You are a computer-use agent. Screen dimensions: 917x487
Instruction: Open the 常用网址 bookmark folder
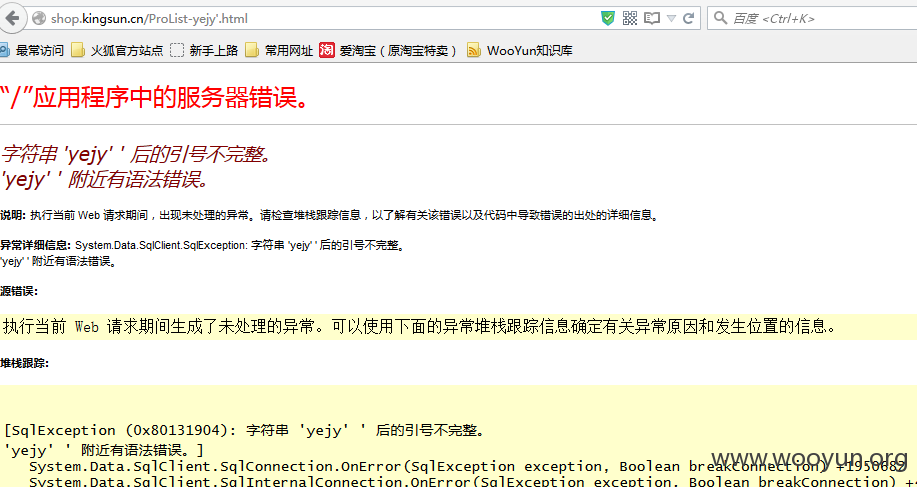pyautogui.click(x=279, y=51)
